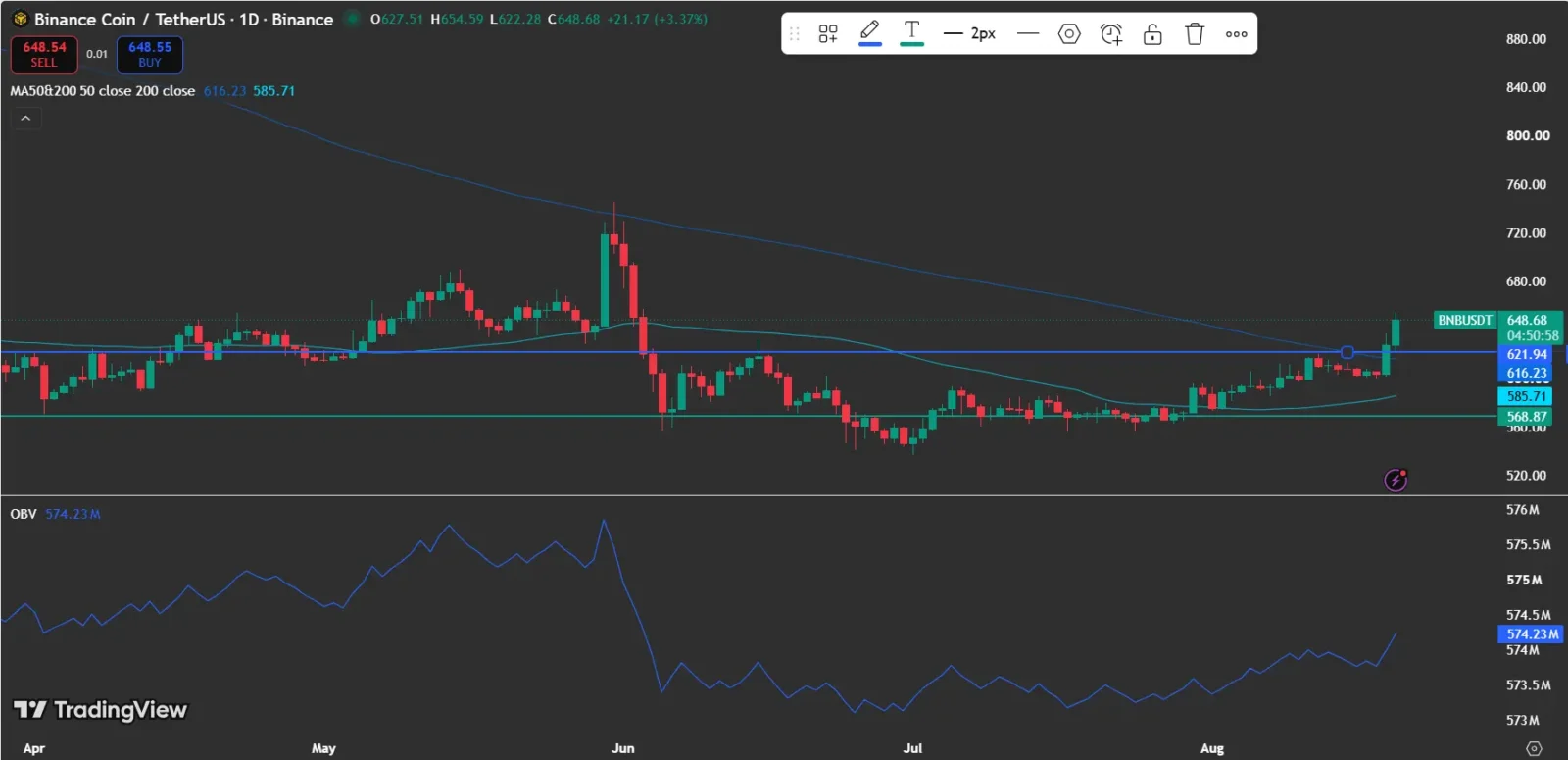Open the line style dropdown

pyautogui.click(x=1028, y=34)
